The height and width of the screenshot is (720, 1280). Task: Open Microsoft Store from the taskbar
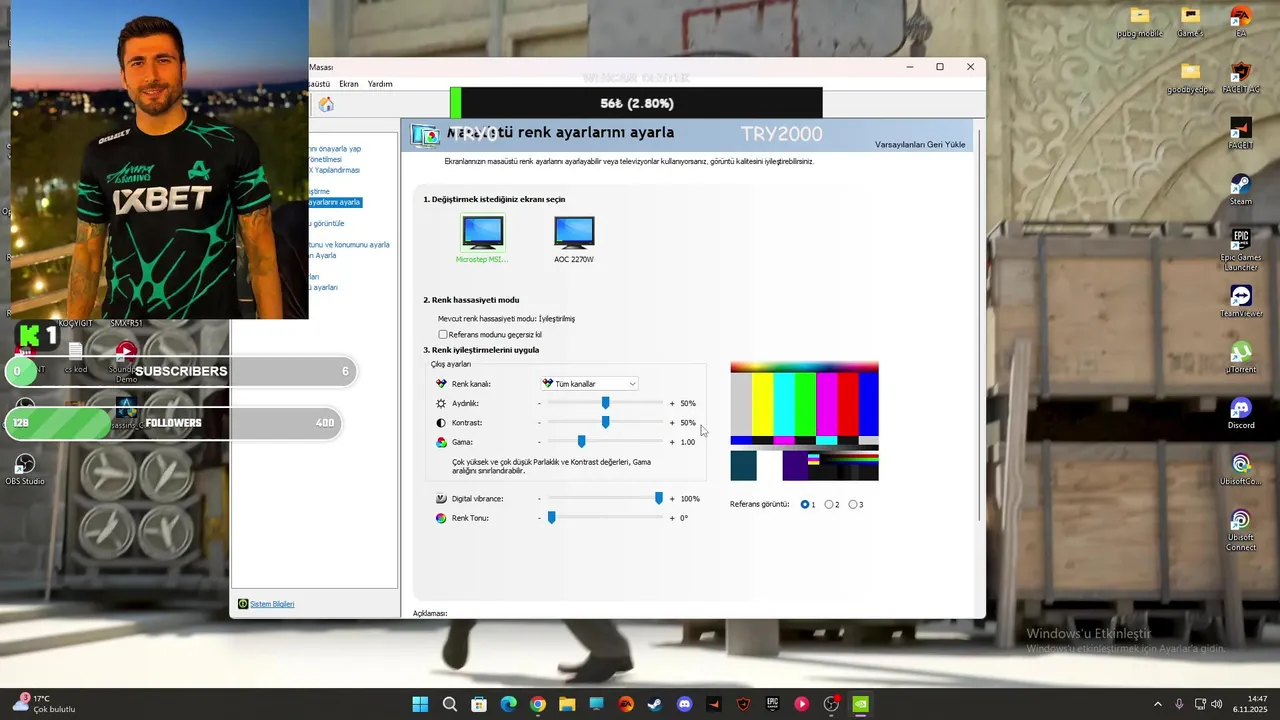tap(479, 704)
